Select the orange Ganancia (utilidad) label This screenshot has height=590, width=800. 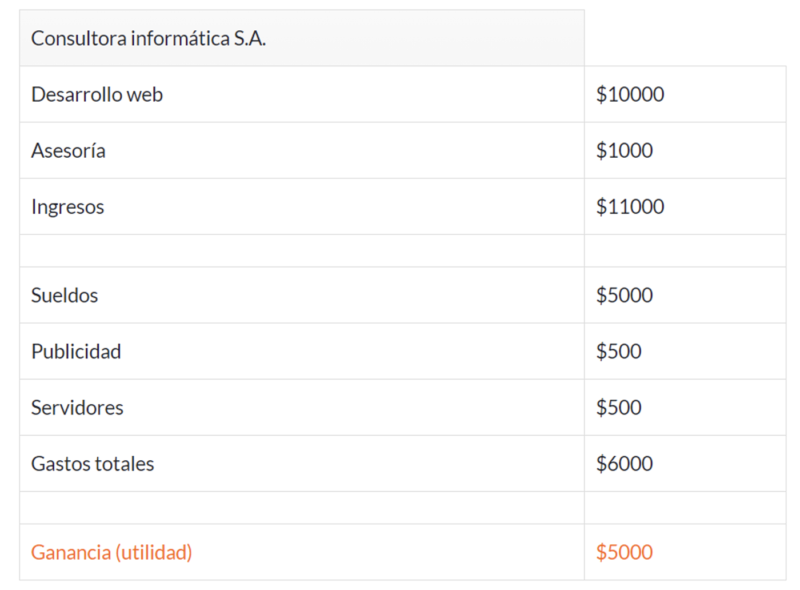[111, 552]
